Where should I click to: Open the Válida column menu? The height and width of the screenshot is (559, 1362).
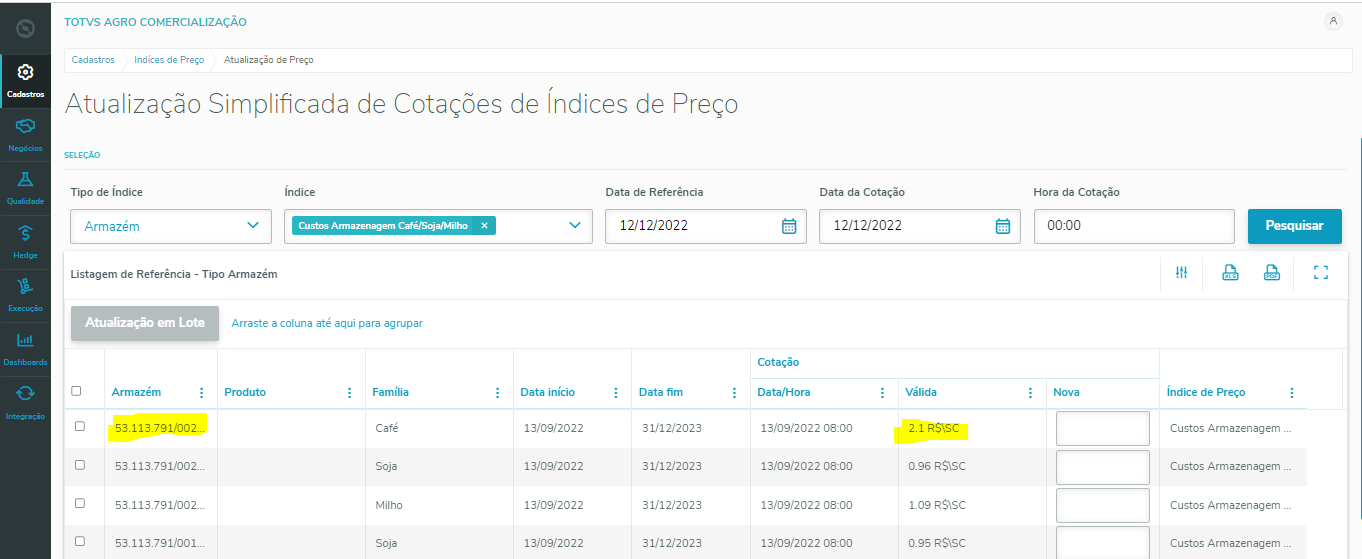1030,393
